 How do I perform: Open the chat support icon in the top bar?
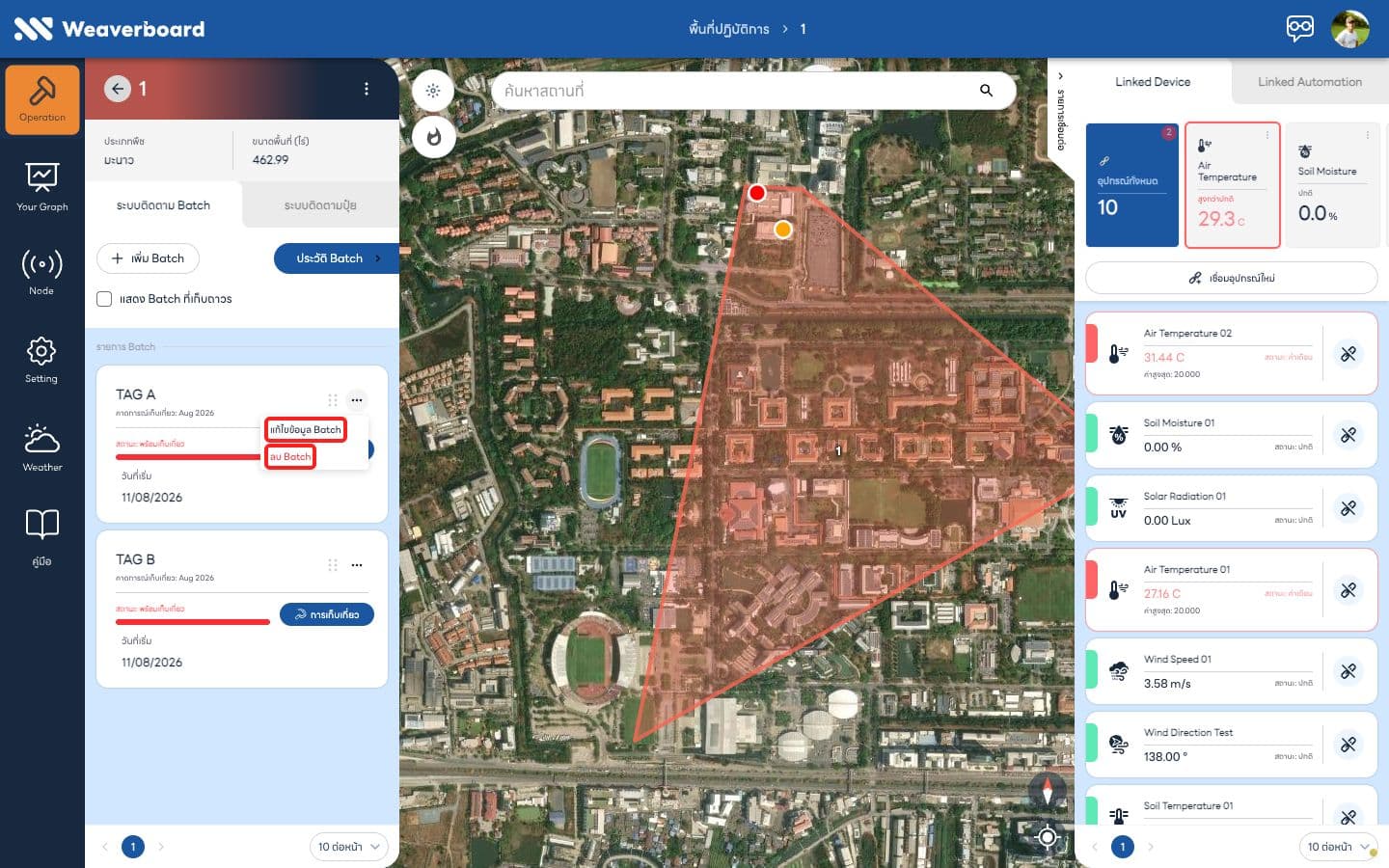1300,28
